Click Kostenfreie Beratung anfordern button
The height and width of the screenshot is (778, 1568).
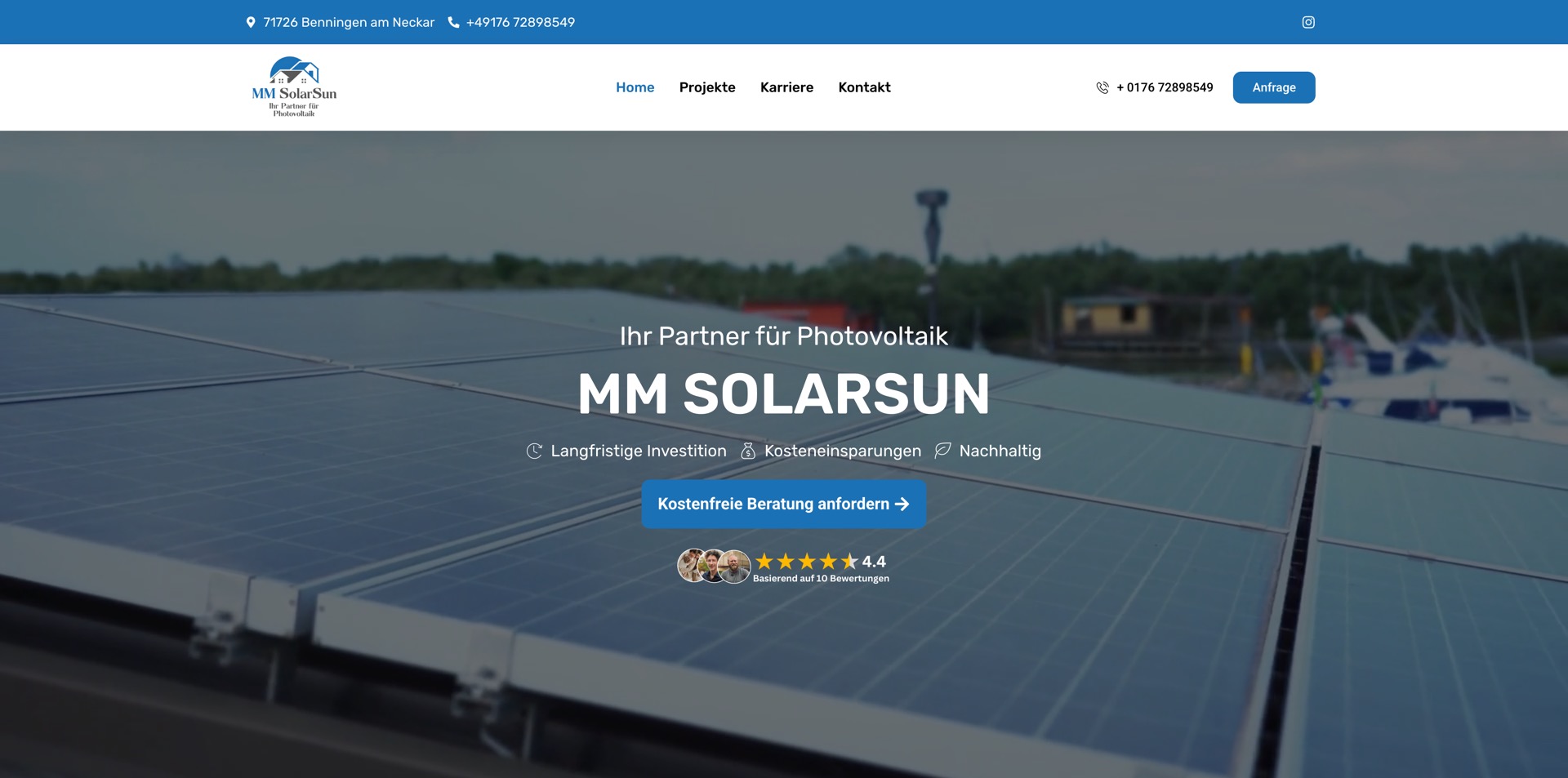click(x=773, y=505)
